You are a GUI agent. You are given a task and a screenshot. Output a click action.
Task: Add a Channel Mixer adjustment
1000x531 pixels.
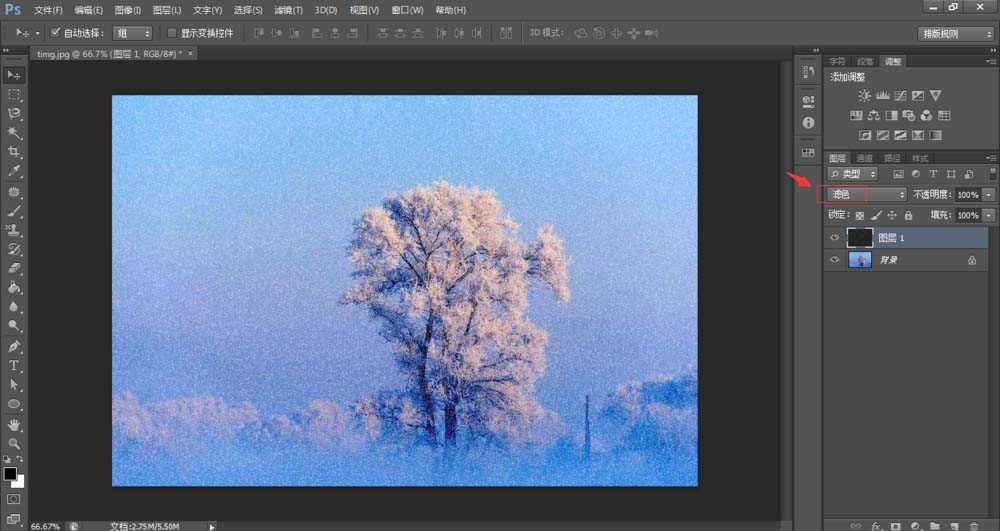point(927,115)
